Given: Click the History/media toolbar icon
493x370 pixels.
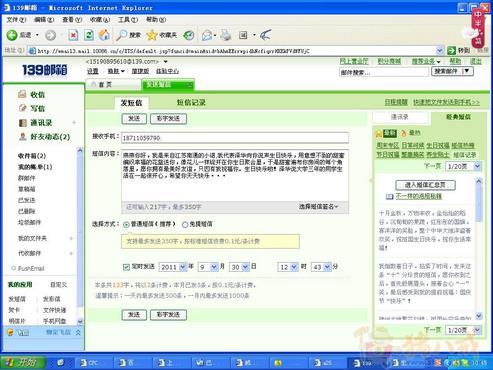Looking at the screenshot, I should [x=189, y=35].
